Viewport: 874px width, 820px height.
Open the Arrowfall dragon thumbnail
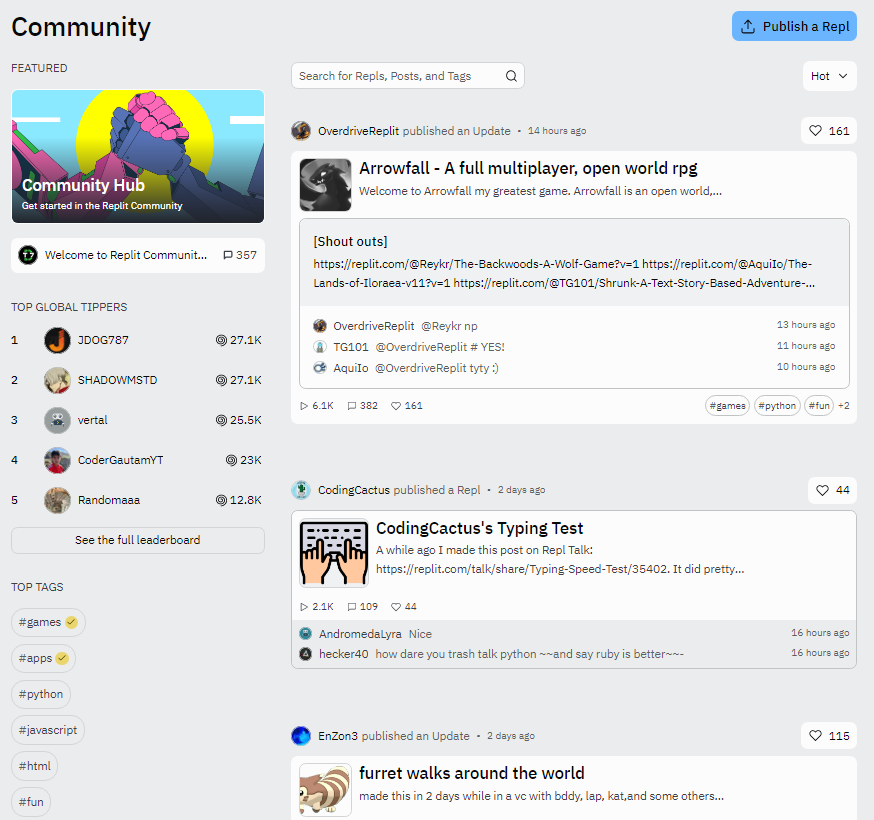coord(326,185)
